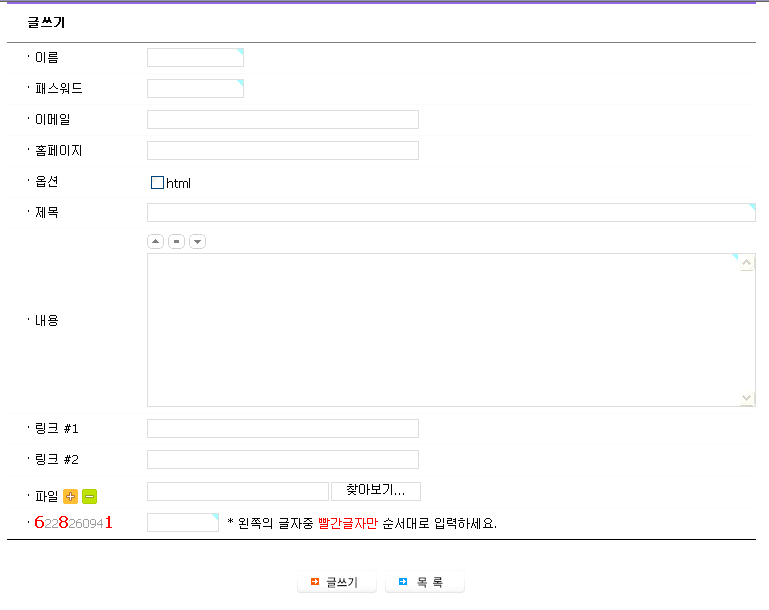The height and width of the screenshot is (610, 769).
Task: Click the 제목 title input field
Action: pyautogui.click(x=451, y=213)
